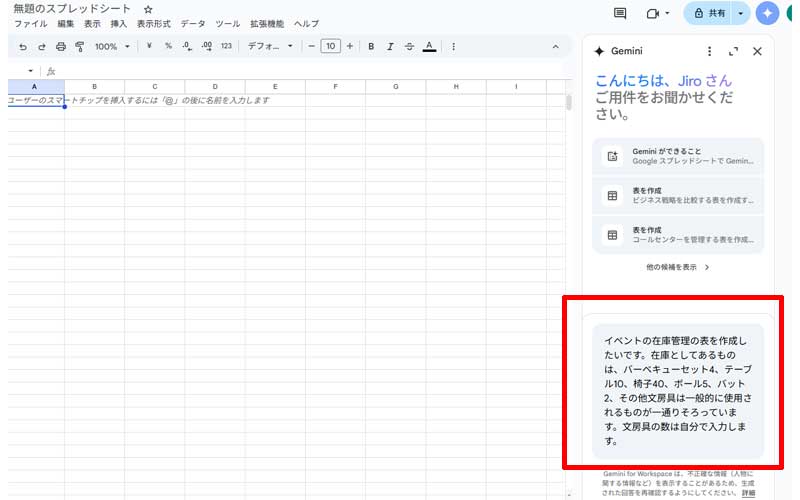
Task: Select column B header
Action: pos(94,87)
